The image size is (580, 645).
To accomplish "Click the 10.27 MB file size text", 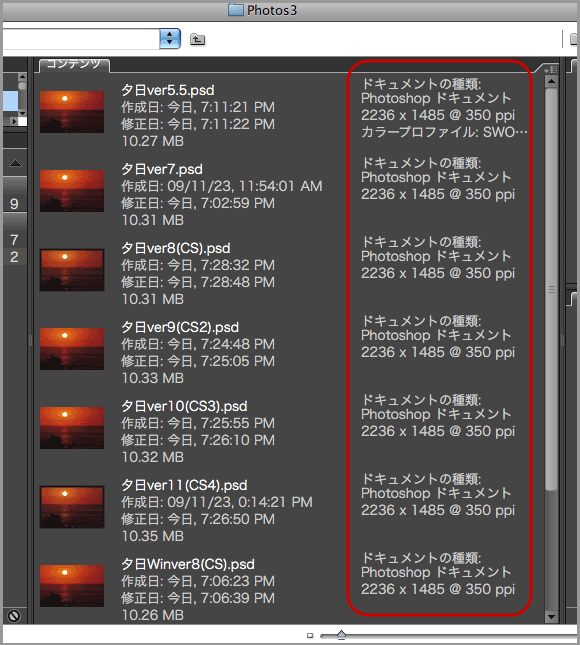I will (x=153, y=142).
